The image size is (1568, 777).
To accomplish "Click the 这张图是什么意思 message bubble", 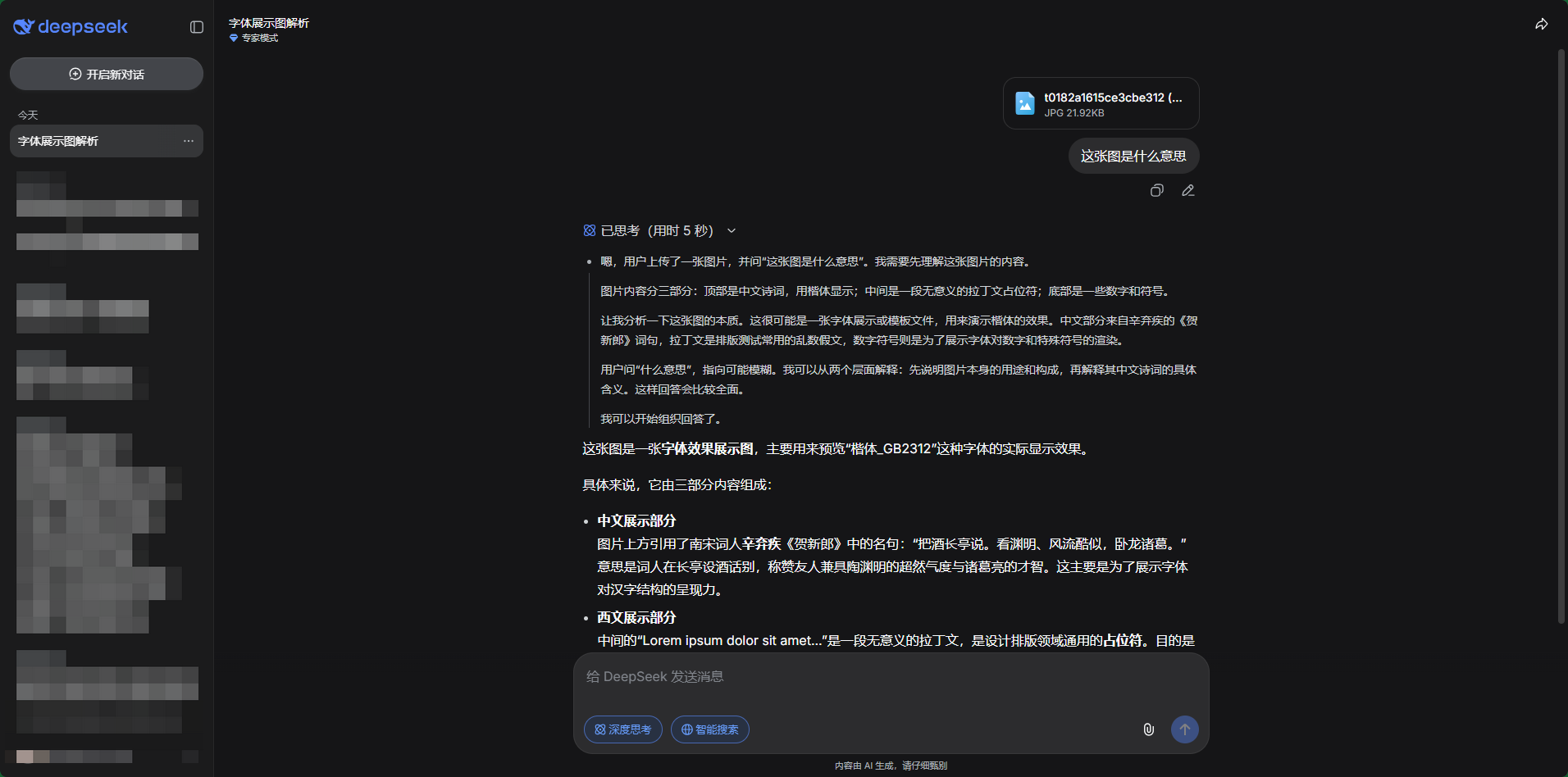I will (x=1133, y=157).
